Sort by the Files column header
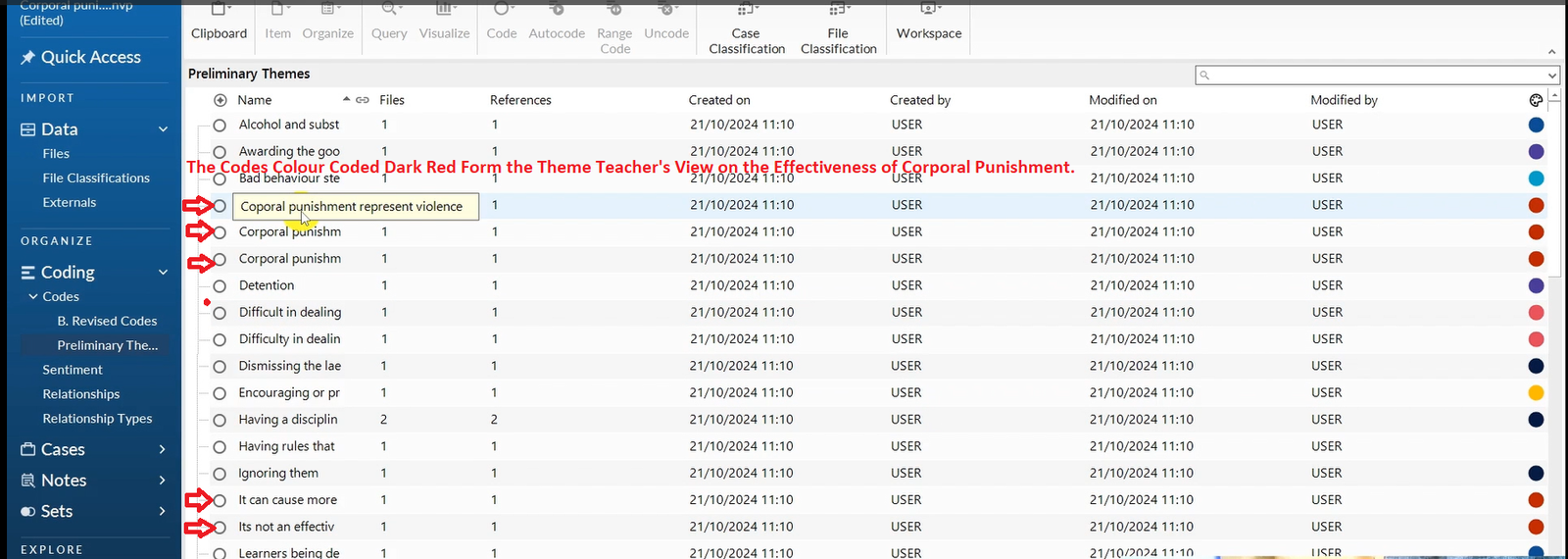 [392, 100]
